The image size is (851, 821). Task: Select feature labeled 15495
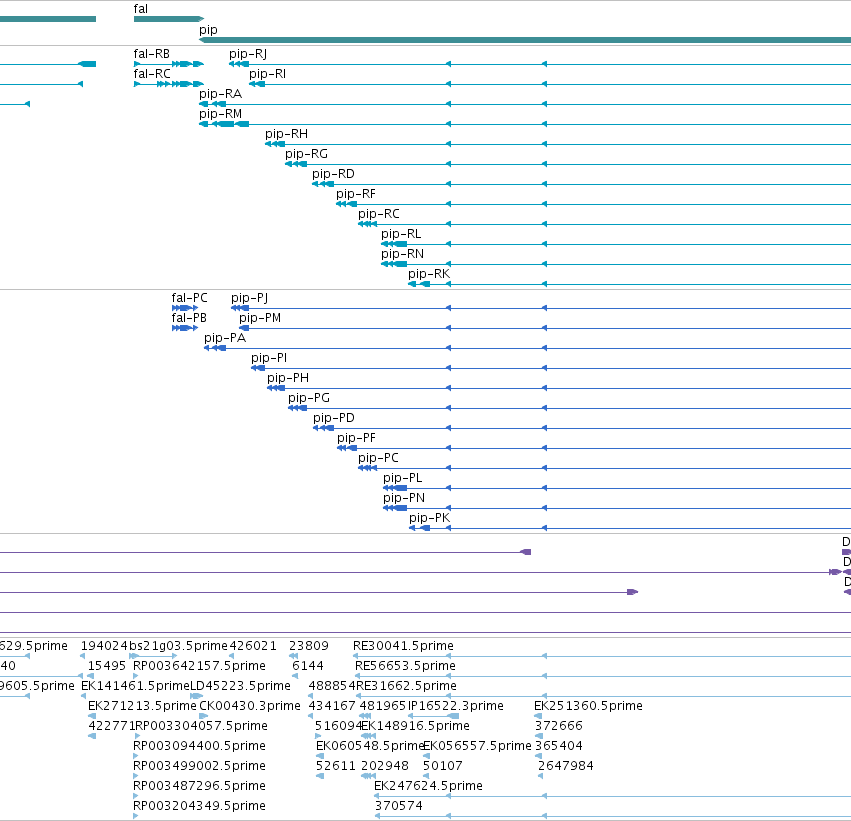107,666
